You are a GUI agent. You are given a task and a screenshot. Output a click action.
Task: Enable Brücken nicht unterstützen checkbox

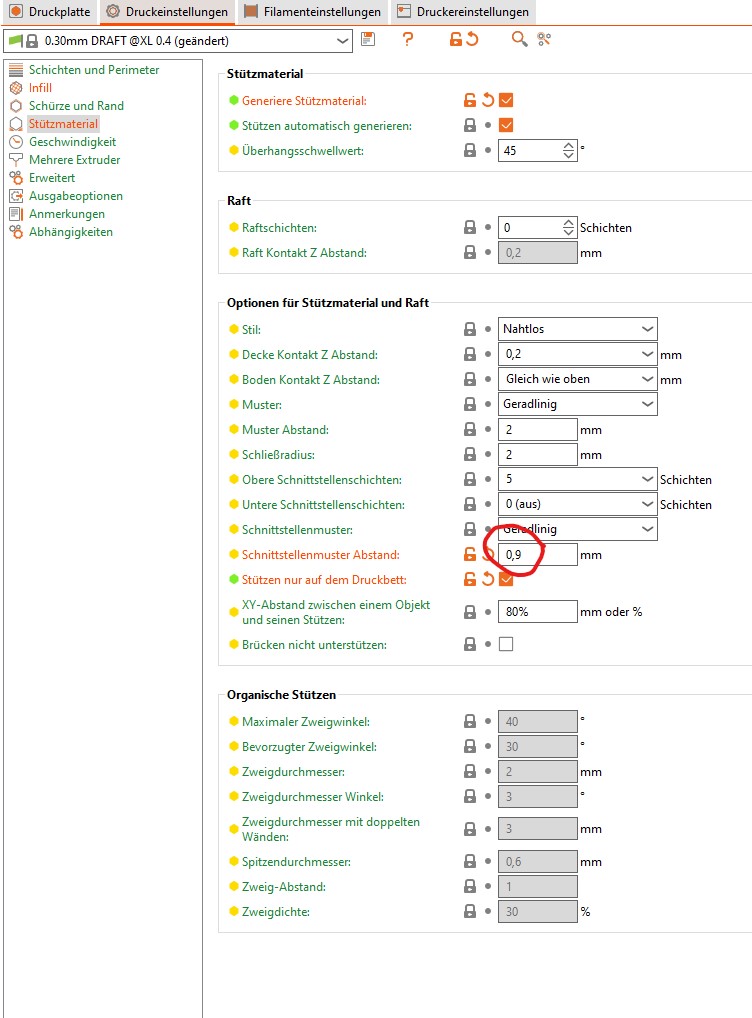[506, 644]
